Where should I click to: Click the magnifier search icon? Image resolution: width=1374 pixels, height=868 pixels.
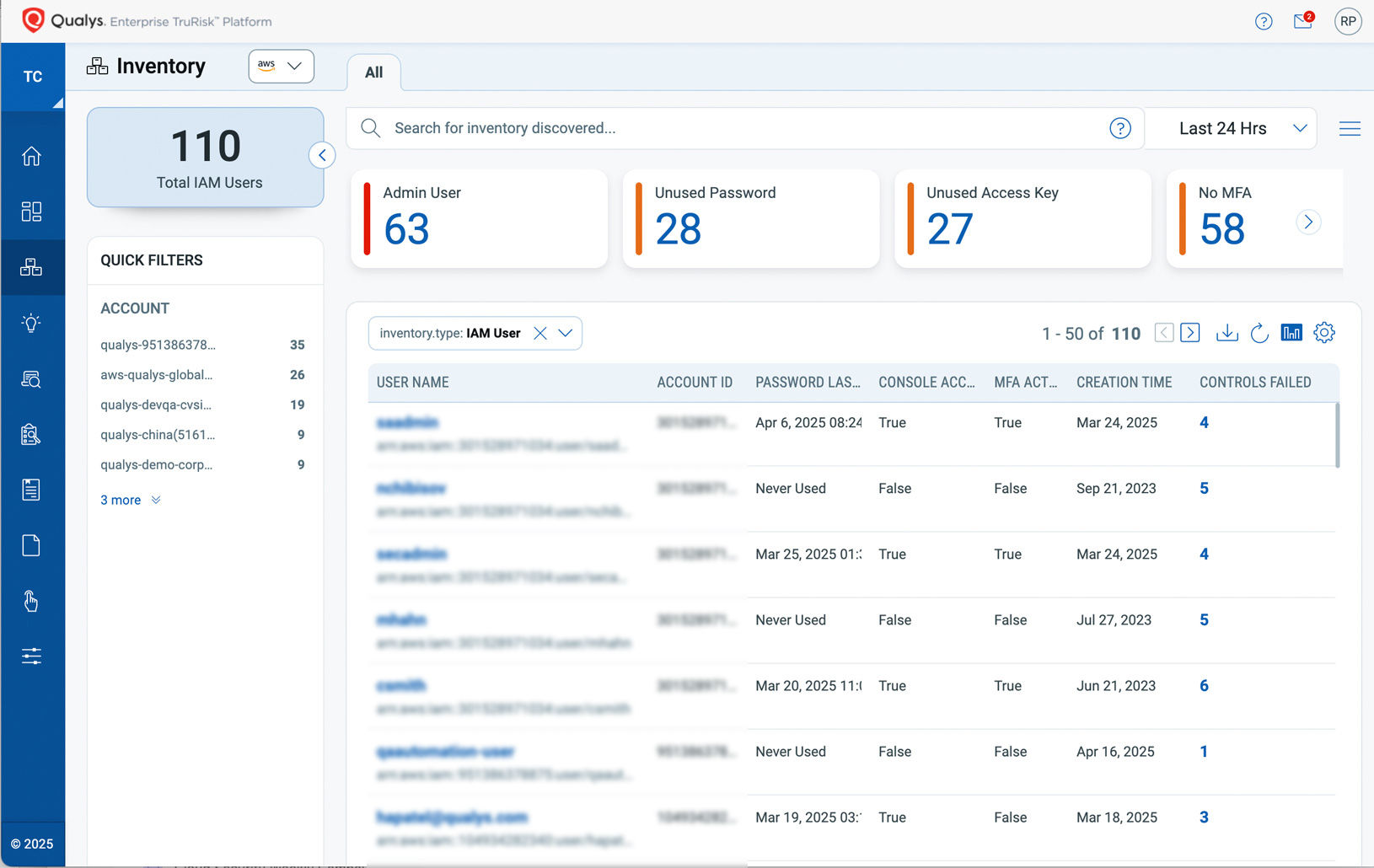[371, 128]
